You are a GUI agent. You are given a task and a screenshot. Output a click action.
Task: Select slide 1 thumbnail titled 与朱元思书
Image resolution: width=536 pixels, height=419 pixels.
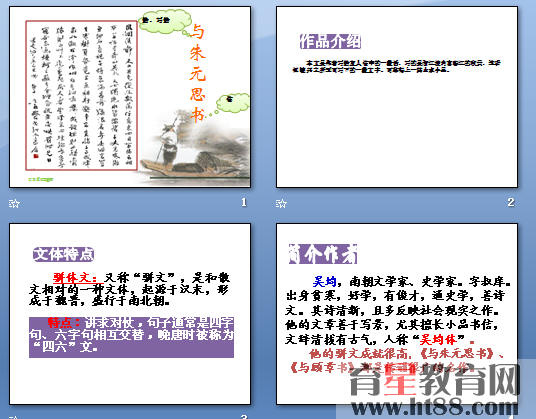click(x=130, y=97)
